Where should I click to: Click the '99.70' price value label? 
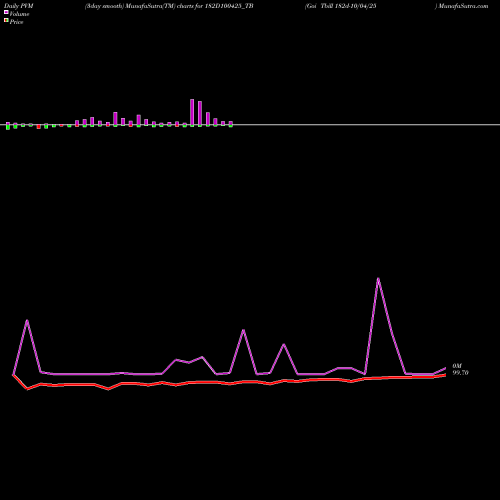click(460, 373)
